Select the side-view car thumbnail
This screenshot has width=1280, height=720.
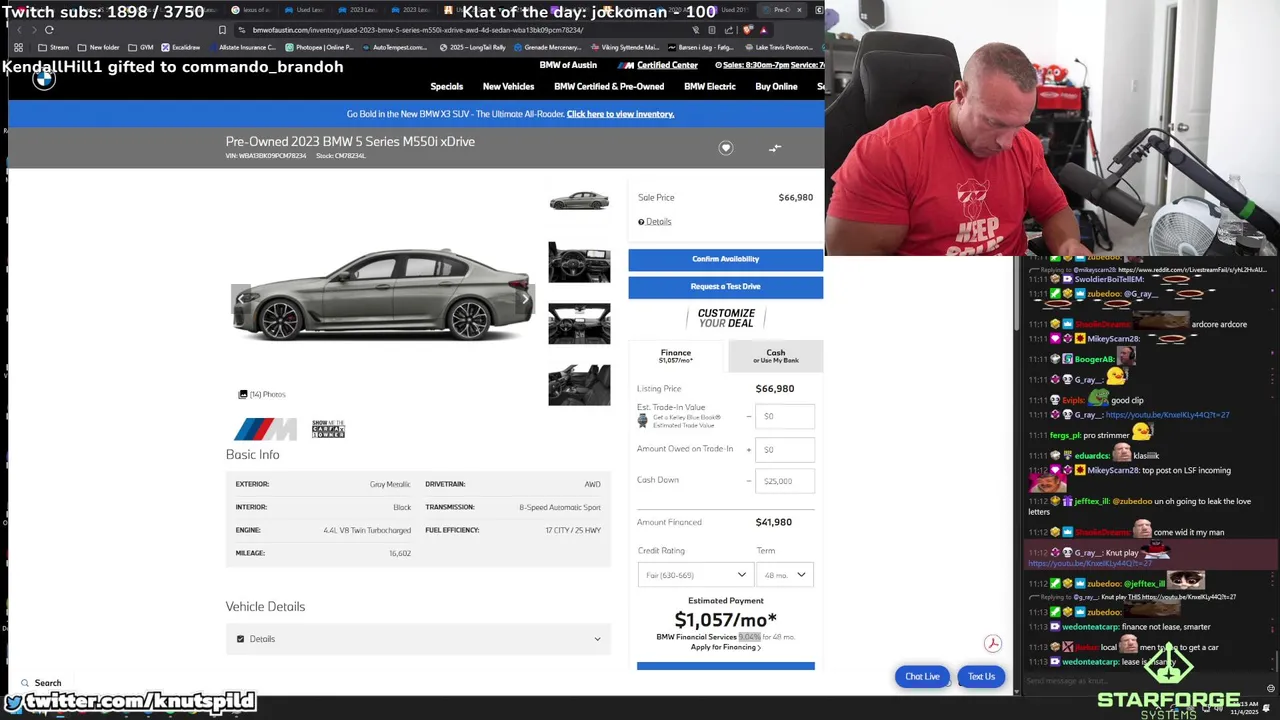[x=579, y=201]
